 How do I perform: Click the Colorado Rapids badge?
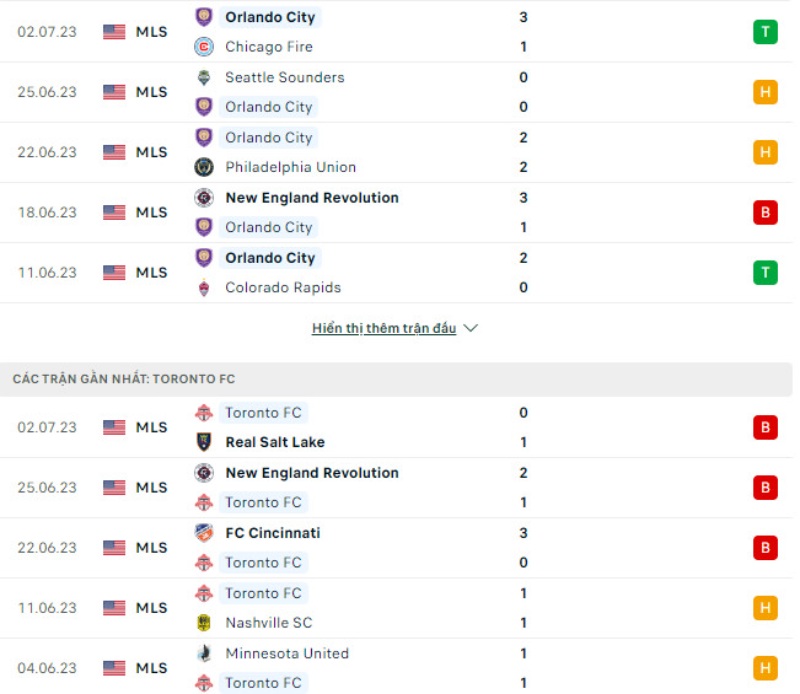[202, 288]
